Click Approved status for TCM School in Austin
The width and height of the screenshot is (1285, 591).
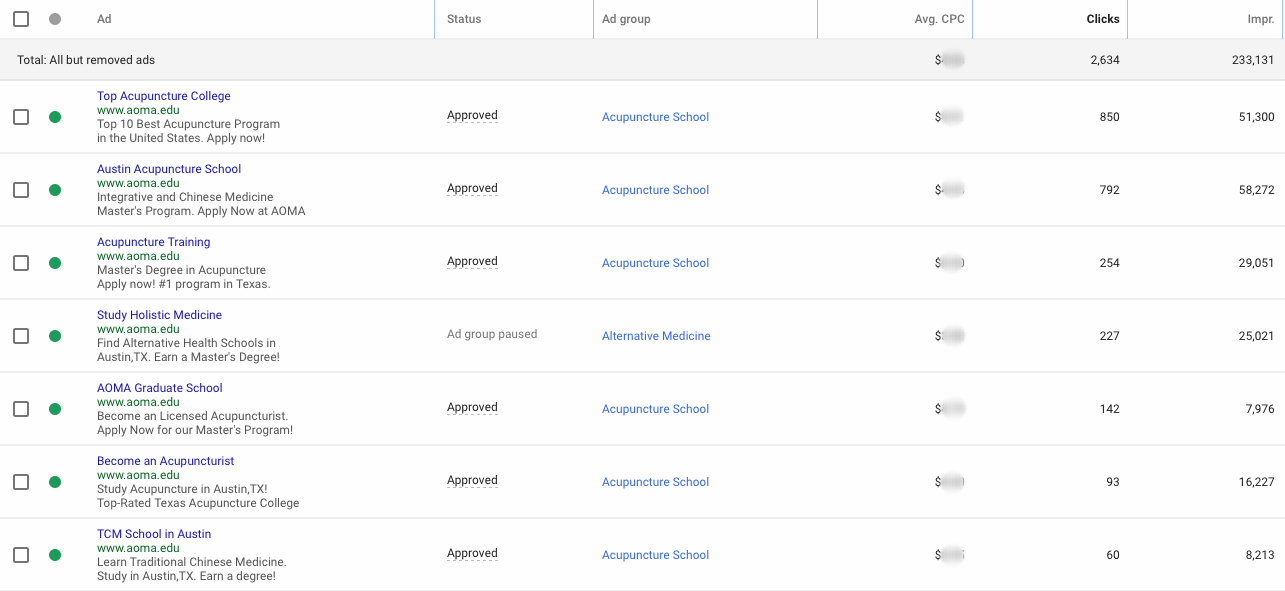tap(472, 554)
